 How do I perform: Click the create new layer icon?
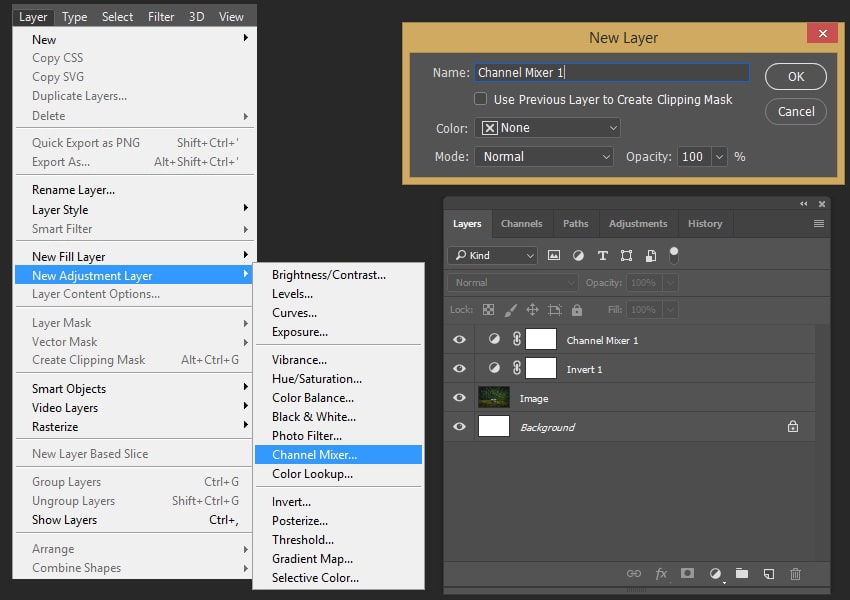[769, 573]
